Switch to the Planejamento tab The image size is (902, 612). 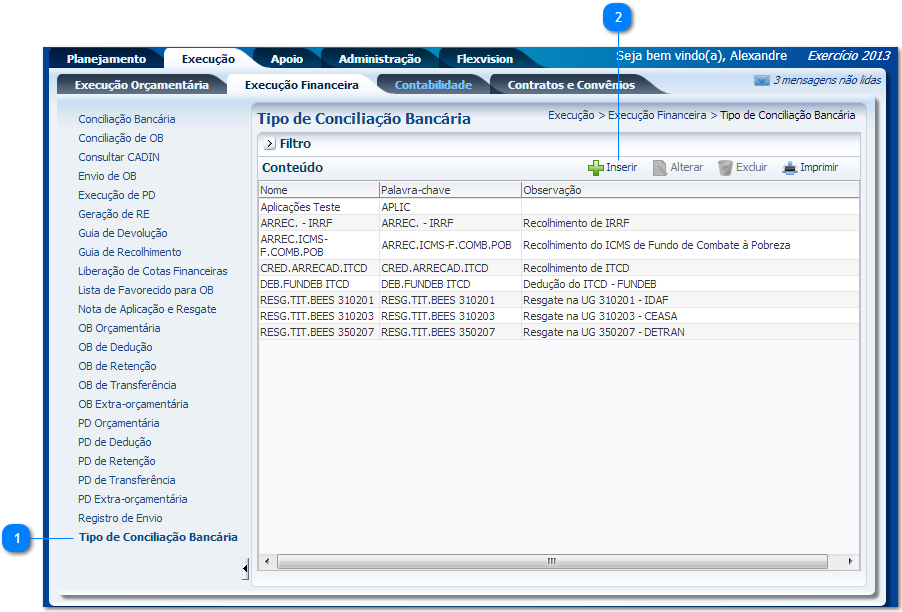106,59
